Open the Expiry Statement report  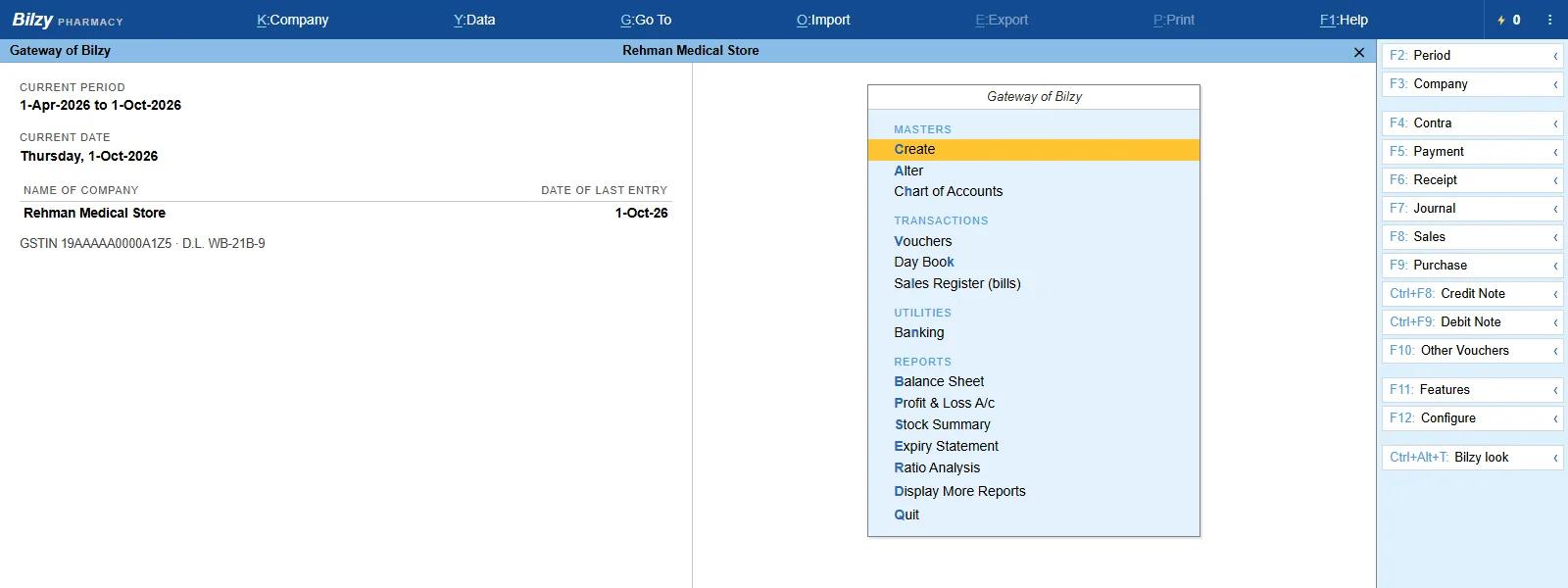tap(1034, 446)
